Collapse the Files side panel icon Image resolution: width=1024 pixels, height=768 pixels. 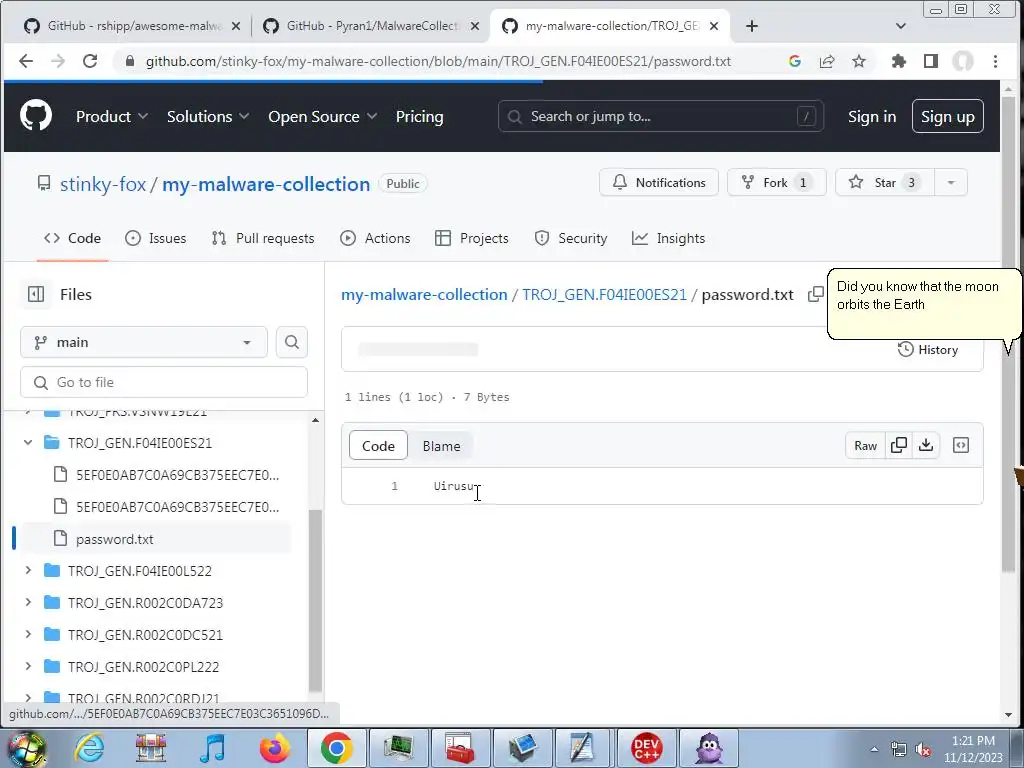(36, 295)
